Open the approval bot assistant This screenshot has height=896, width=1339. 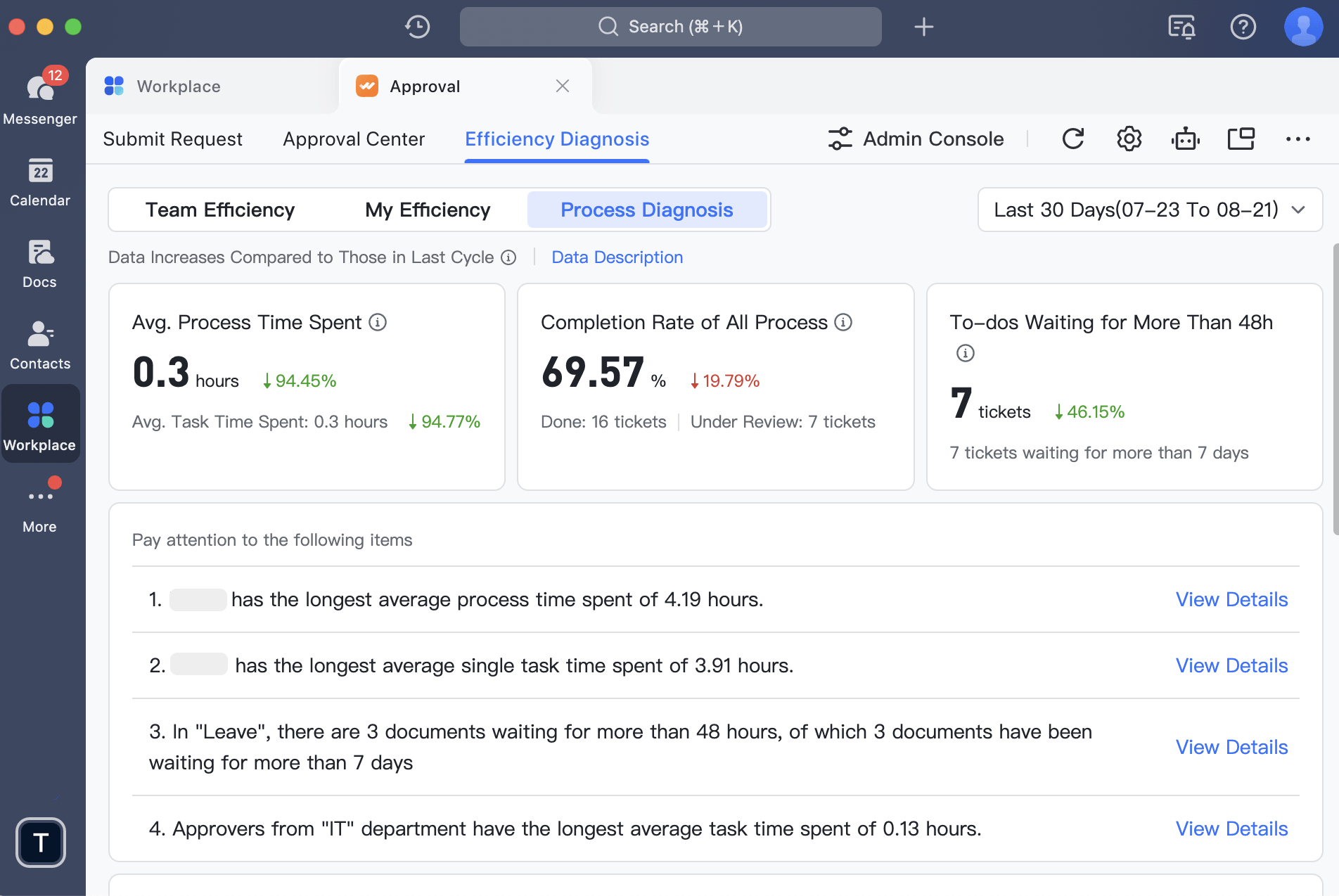click(1185, 139)
